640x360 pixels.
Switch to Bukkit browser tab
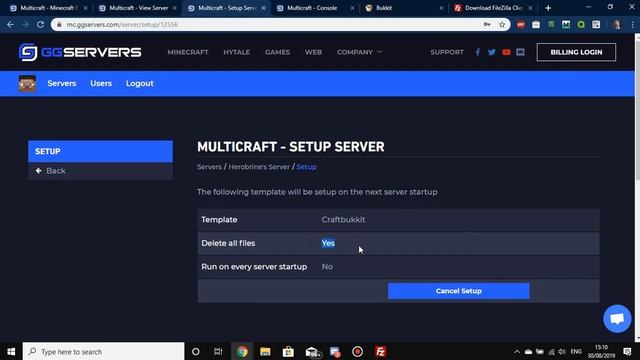[x=404, y=8]
